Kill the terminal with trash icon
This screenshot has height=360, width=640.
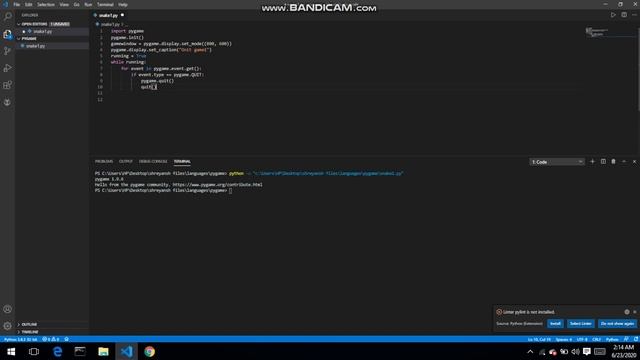click(613, 162)
